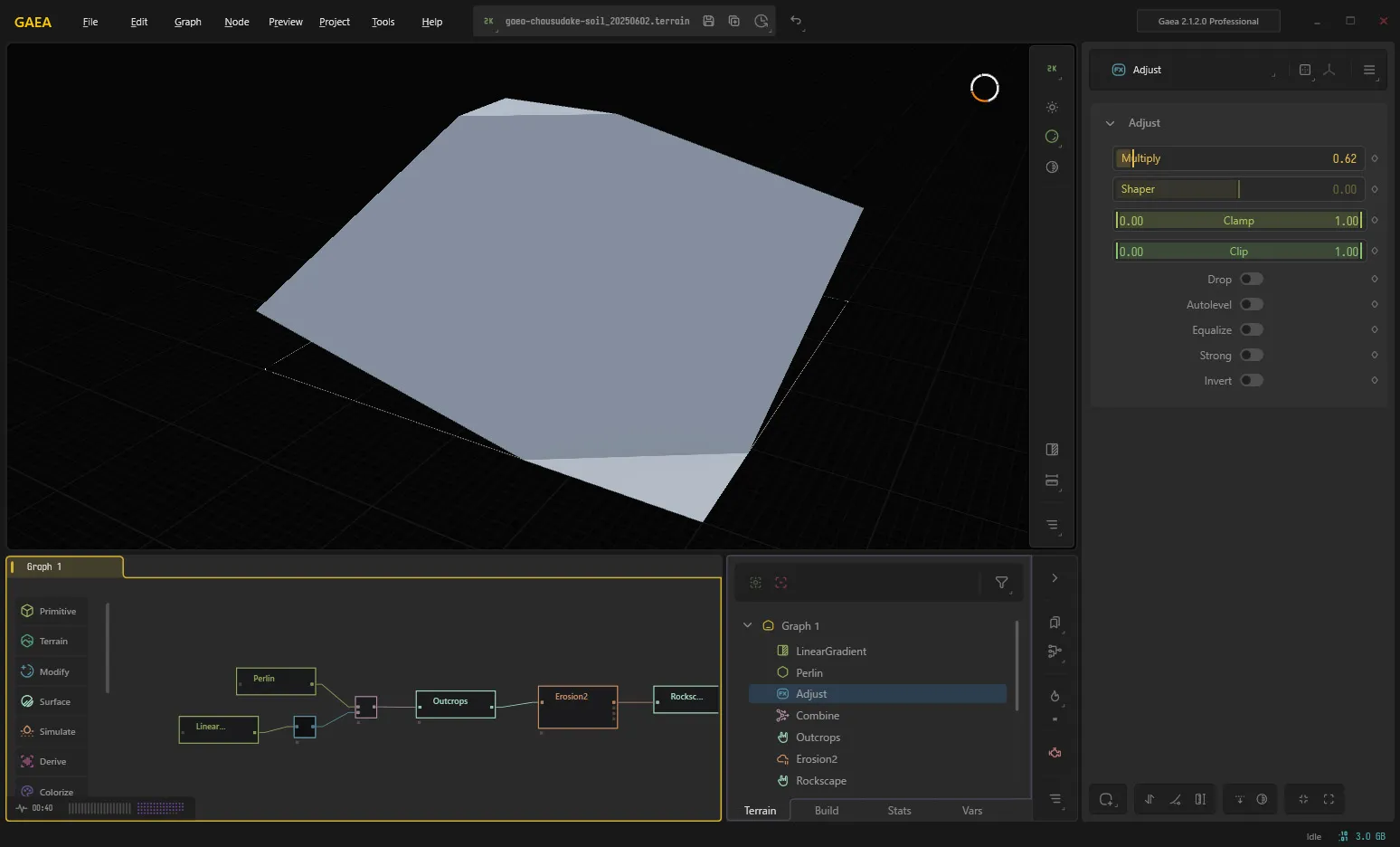The width and height of the screenshot is (1400, 847).
Task: Open the viewport lighting sun icon
Action: tap(1052, 107)
